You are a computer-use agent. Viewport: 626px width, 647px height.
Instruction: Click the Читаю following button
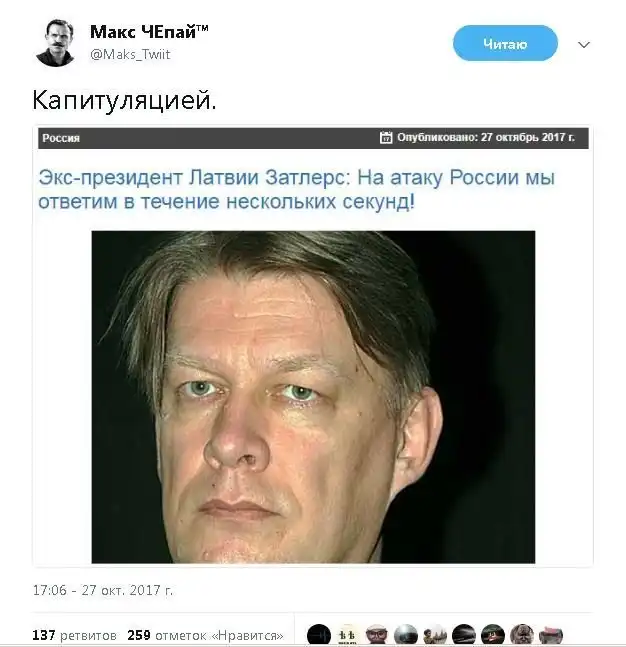505,43
